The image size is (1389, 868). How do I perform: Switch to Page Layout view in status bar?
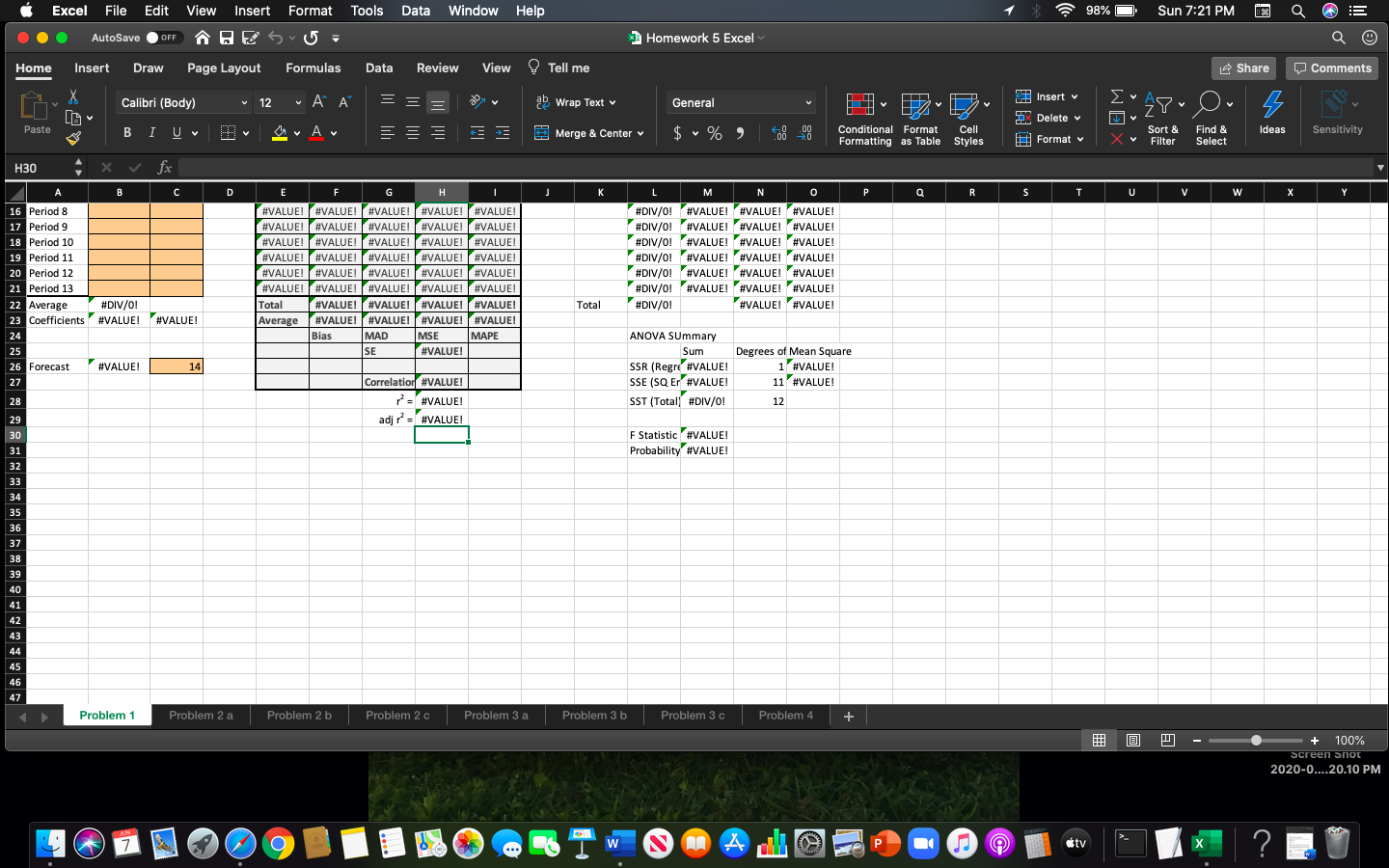tap(1133, 740)
